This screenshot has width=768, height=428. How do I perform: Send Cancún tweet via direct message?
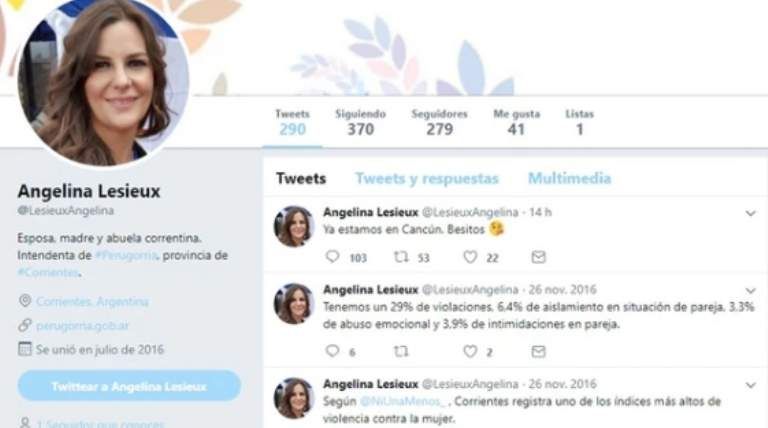point(538,257)
